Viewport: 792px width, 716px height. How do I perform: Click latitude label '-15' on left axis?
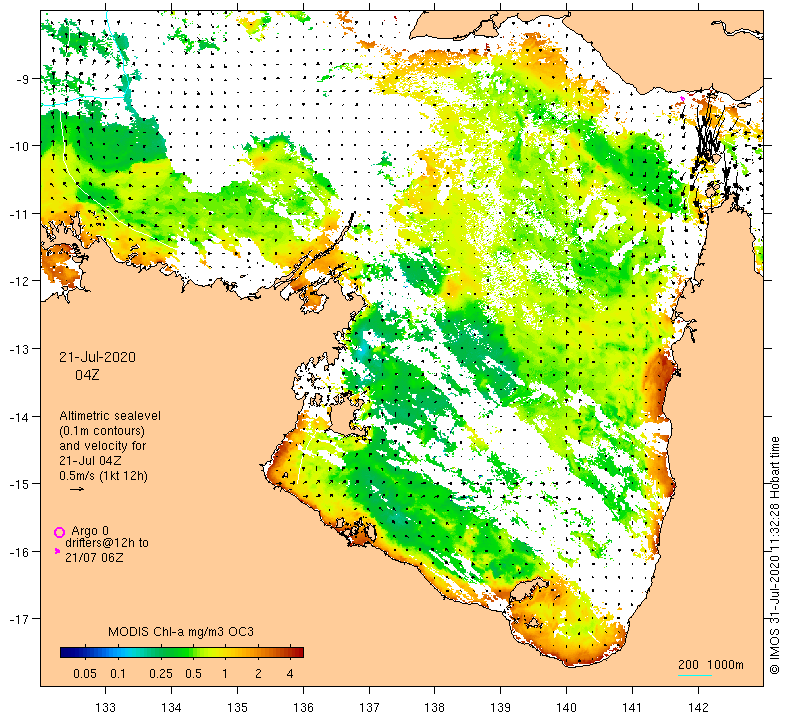19,484
